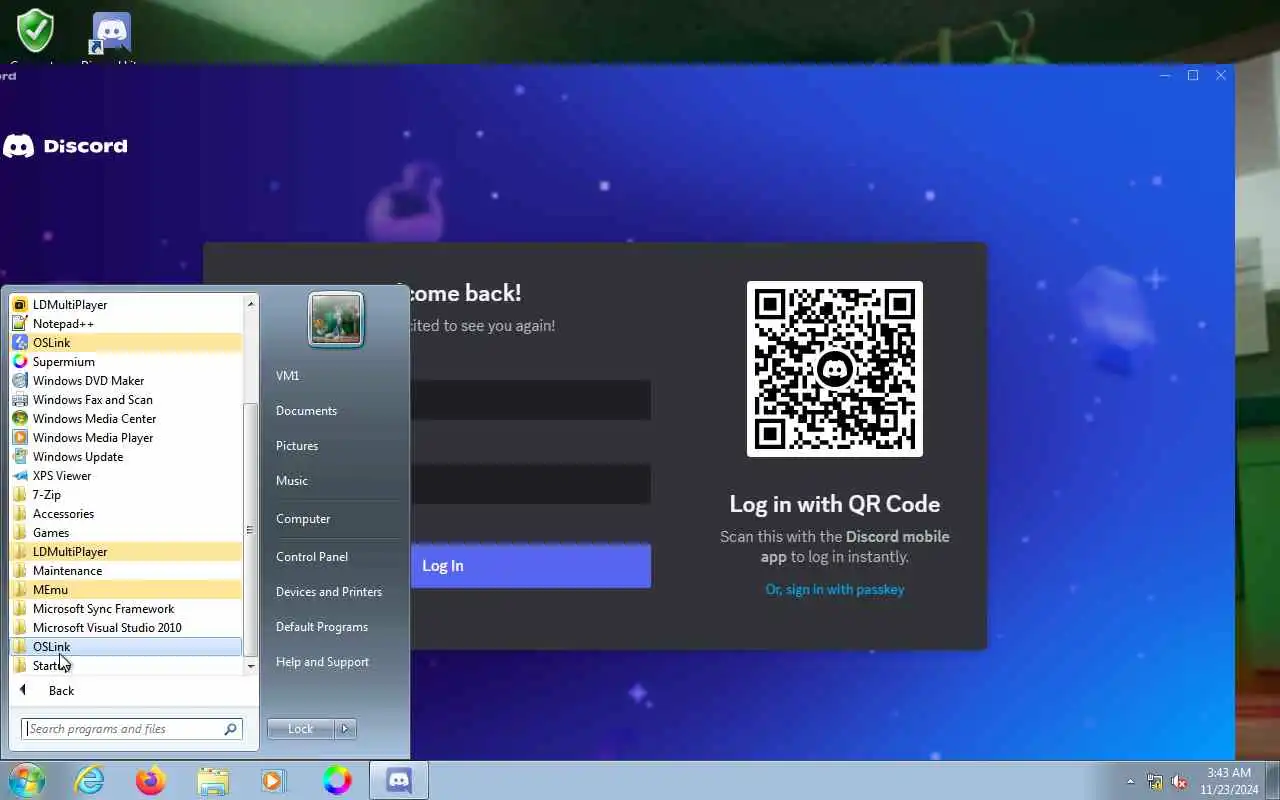Open Notepad++ from the programs list
This screenshot has width=1280, height=800.
point(126,323)
